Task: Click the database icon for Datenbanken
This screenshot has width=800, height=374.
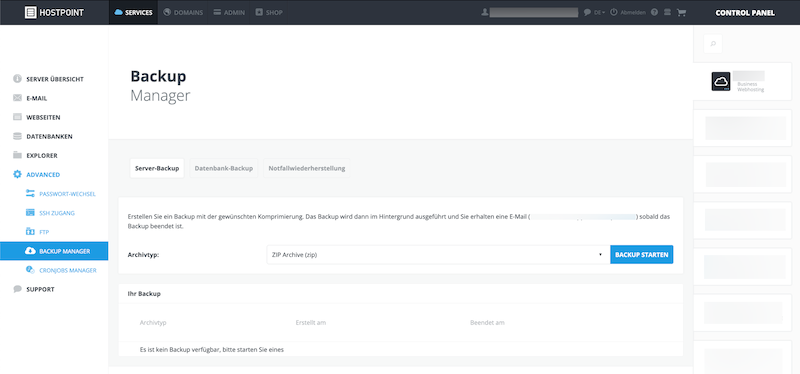Action: [17, 136]
